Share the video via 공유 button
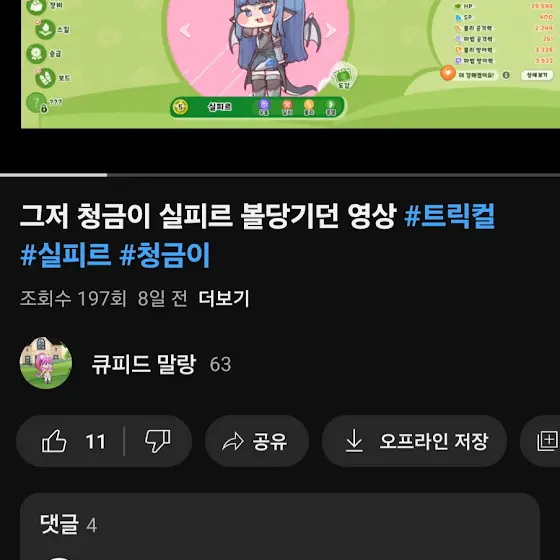 tap(257, 441)
